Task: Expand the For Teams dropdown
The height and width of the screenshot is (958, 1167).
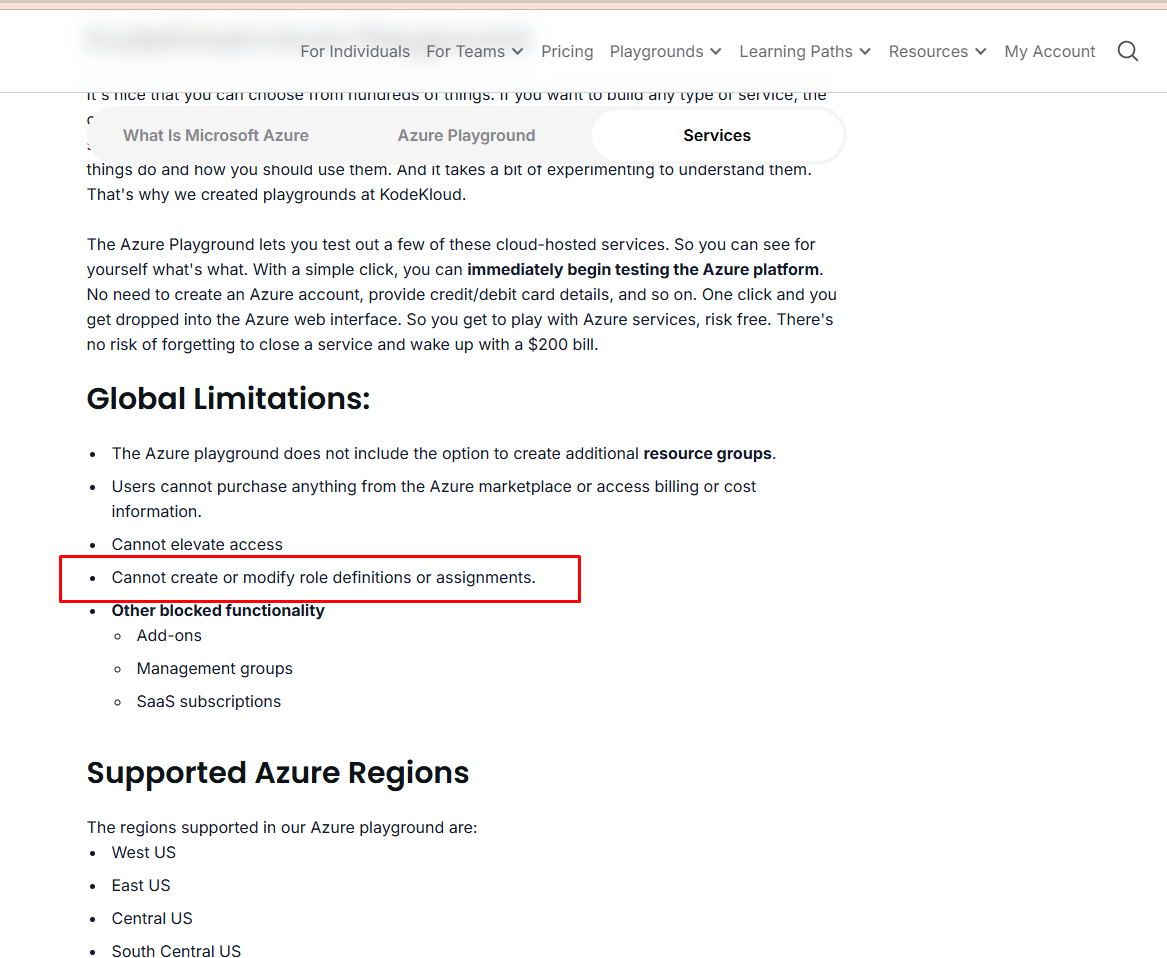Action: 474,51
